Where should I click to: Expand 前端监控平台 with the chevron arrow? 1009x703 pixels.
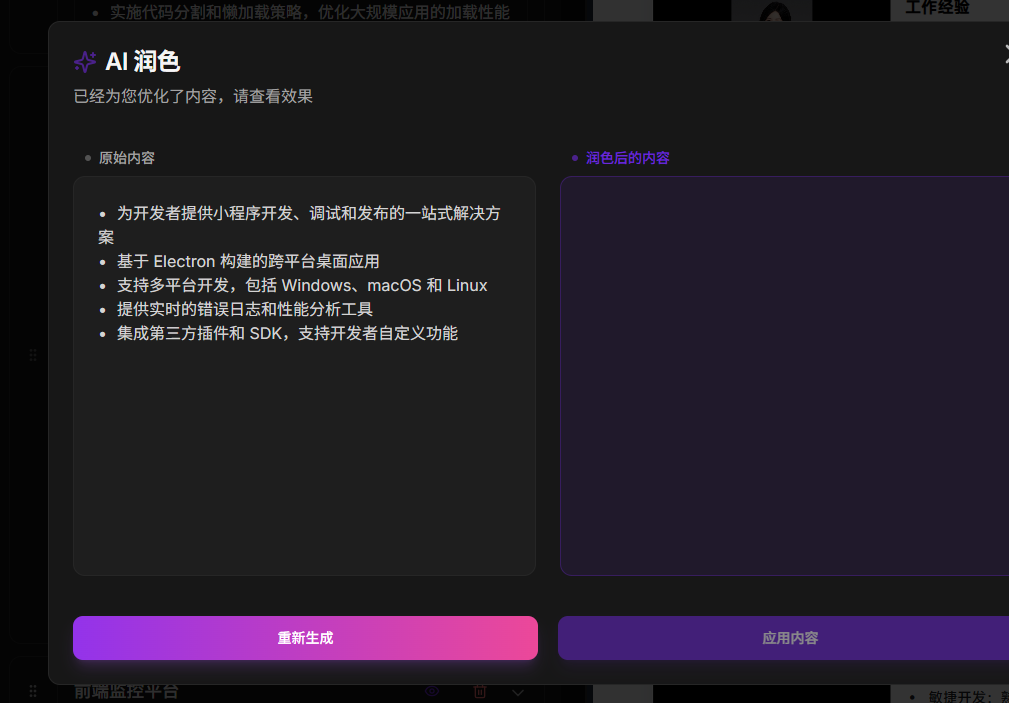point(517,693)
